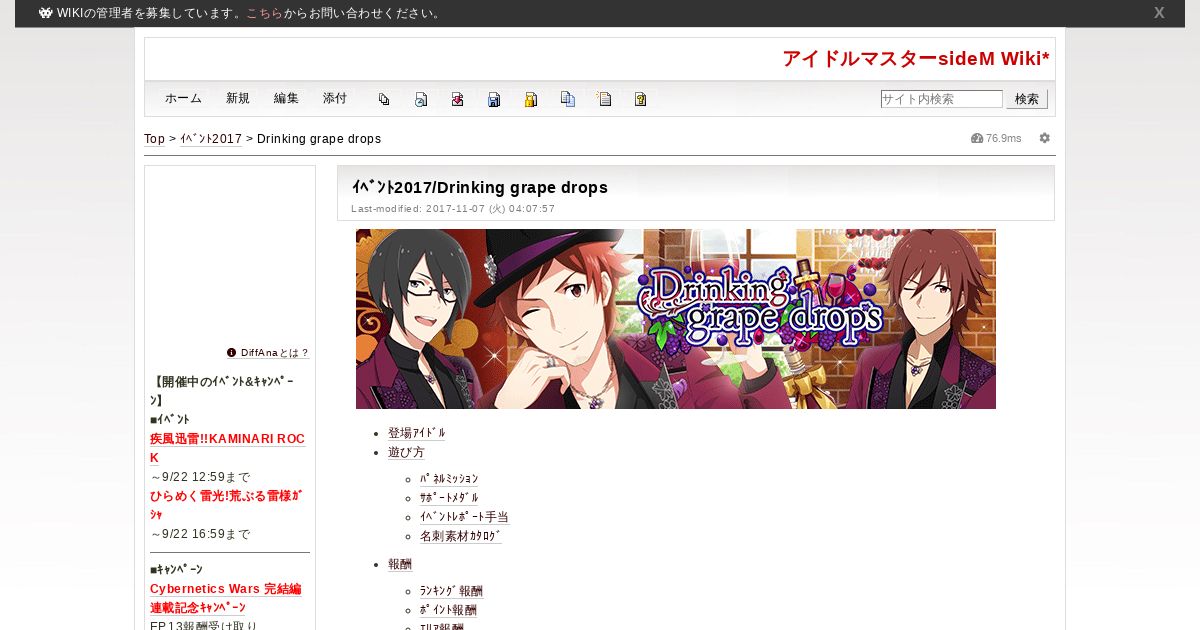1200x630 pixels.
Task: Go to ｲﾍﾞﾝﾄ2017 in breadcrumb
Action: pyautogui.click(x=211, y=139)
